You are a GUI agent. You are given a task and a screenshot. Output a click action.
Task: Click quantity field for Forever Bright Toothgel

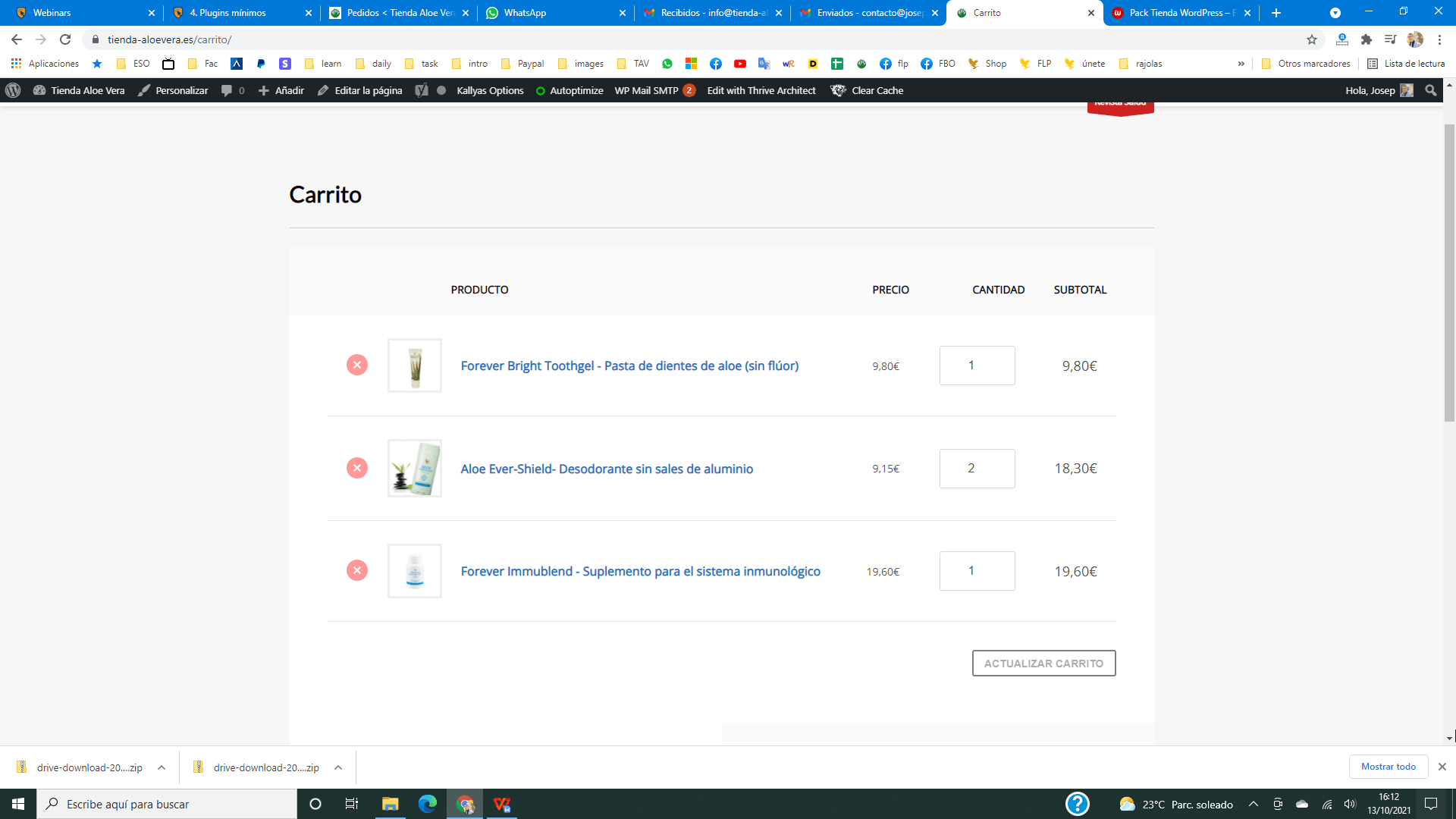[977, 366]
